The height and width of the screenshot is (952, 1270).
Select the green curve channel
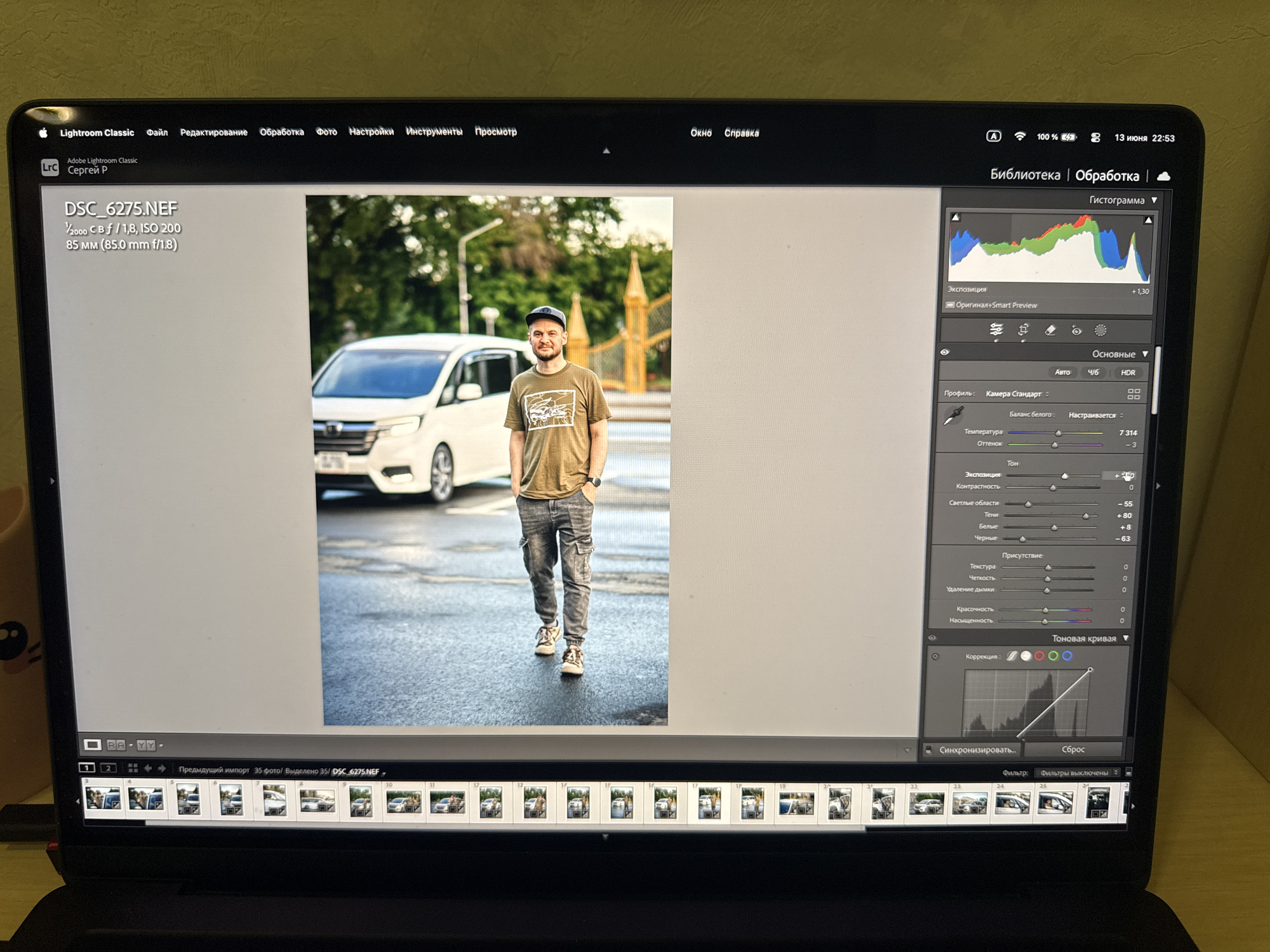(1053, 656)
